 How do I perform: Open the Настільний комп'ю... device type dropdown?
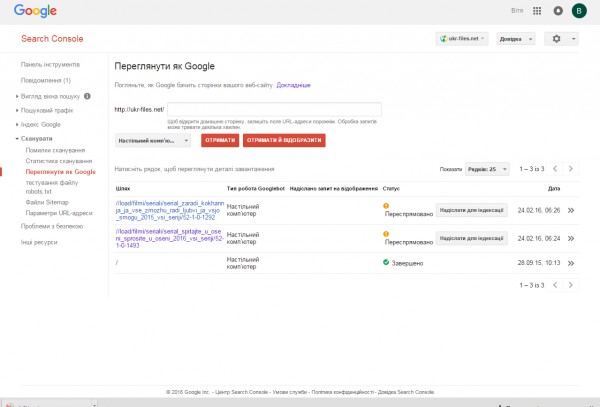153,140
